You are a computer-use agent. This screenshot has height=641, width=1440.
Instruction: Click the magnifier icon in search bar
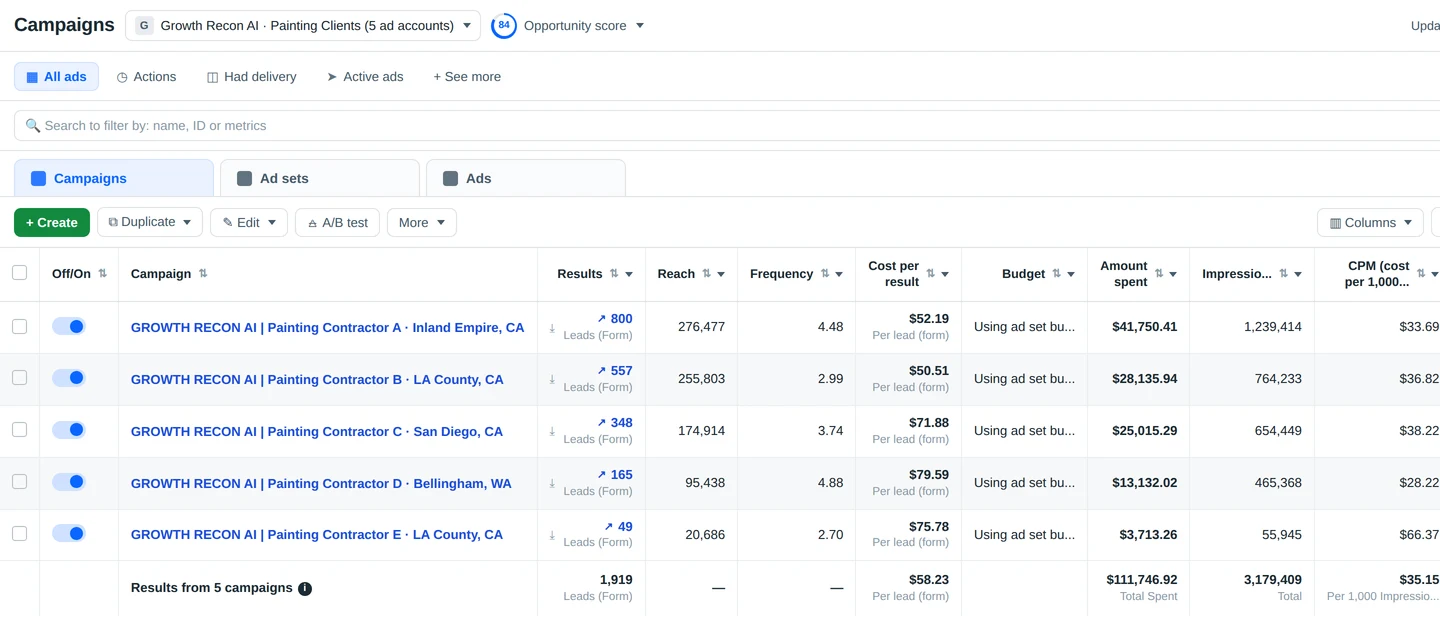[33, 126]
